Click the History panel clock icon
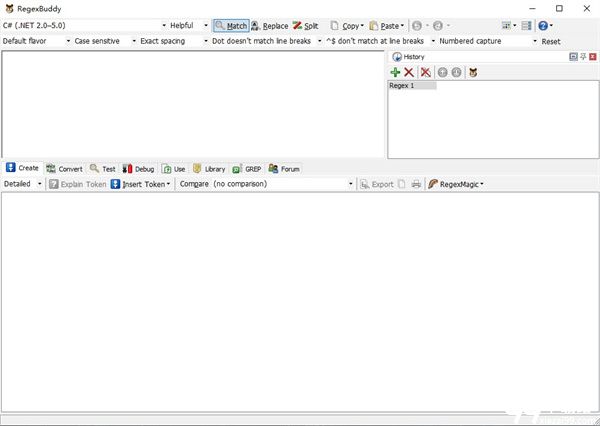Viewport: 600px width, 426px height. click(x=397, y=57)
